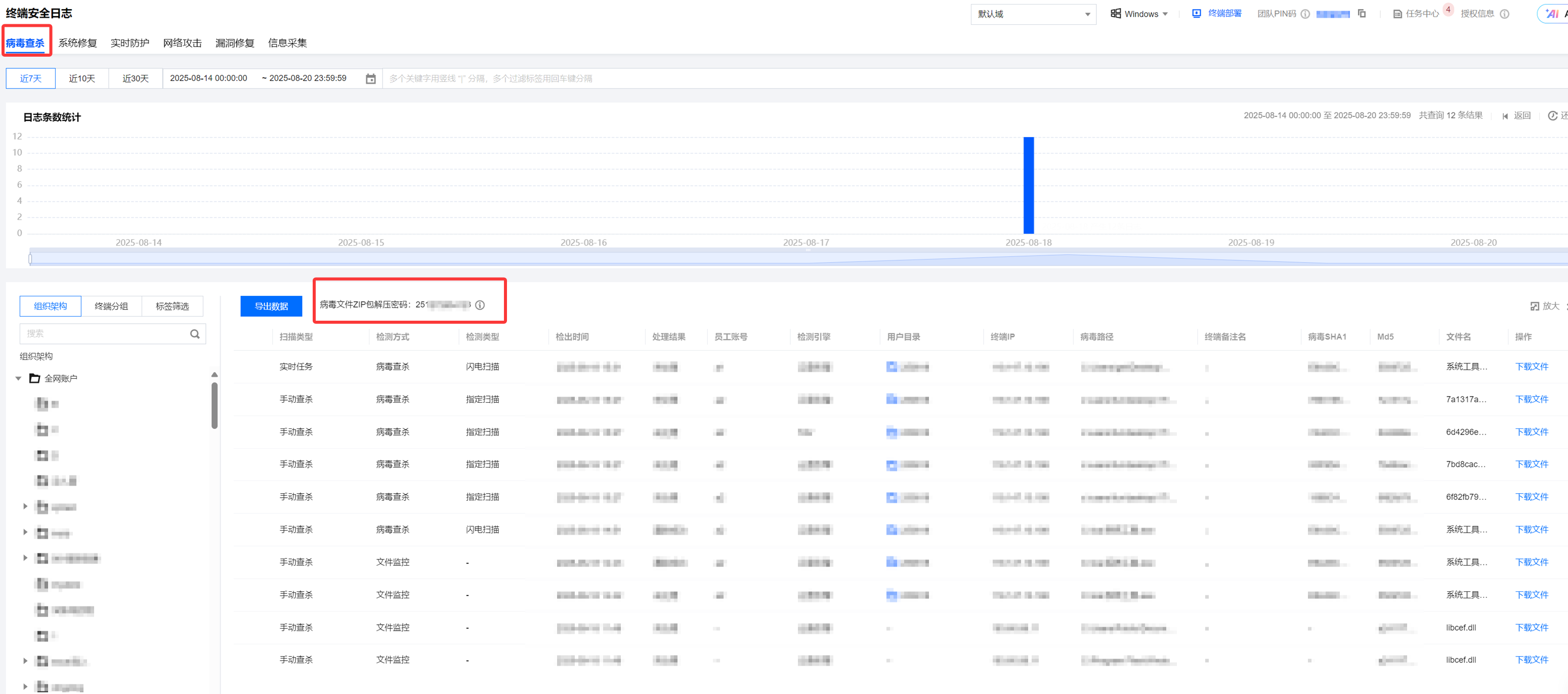The height and width of the screenshot is (694, 1568).
Task: Copy the team PIN code with the copy icon
Action: 1362,13
